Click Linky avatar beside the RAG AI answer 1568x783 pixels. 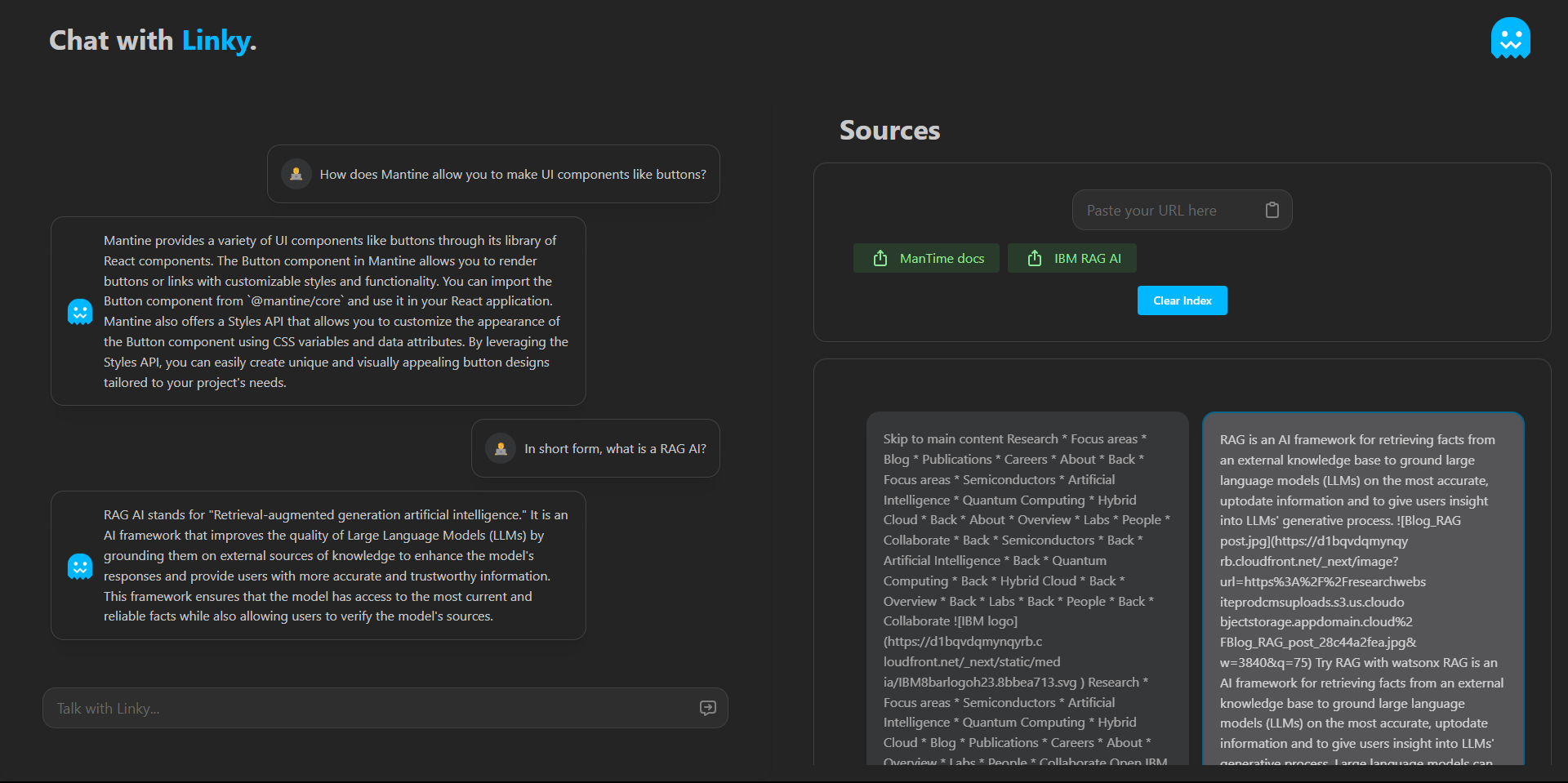coord(80,566)
